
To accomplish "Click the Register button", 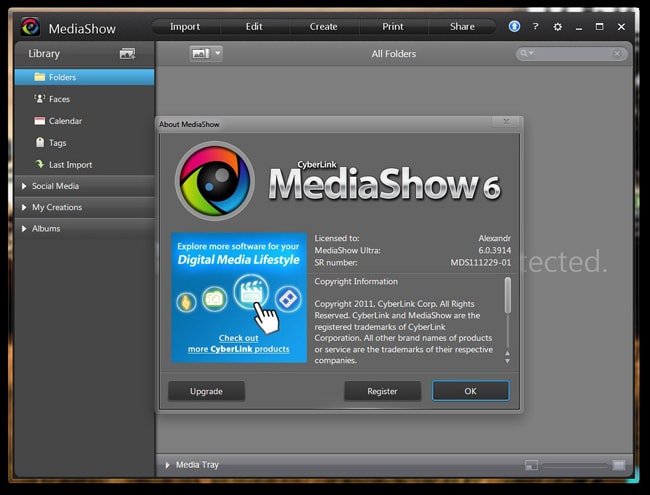I will pos(382,391).
